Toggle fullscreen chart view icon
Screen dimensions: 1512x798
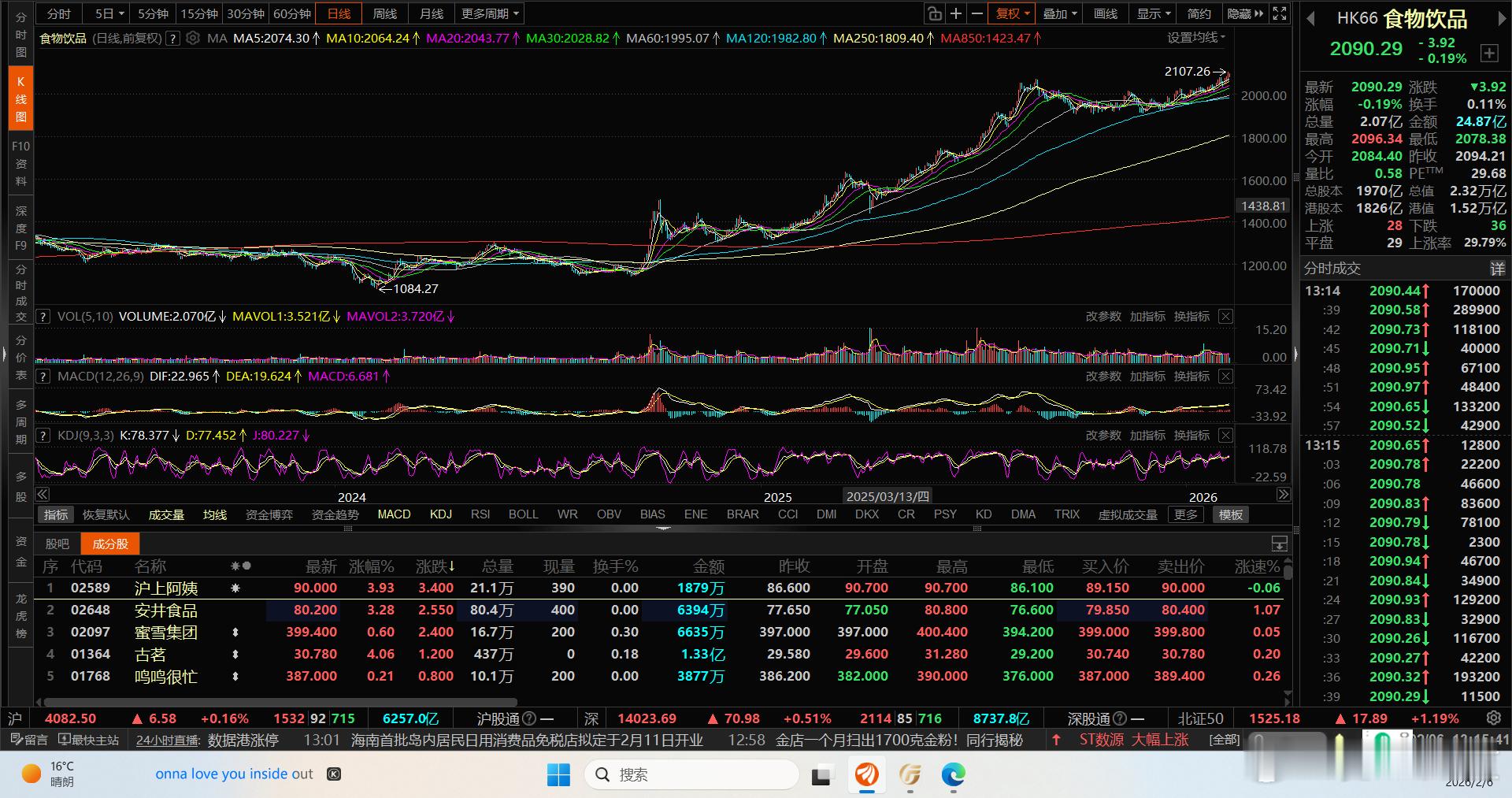pos(1280,13)
